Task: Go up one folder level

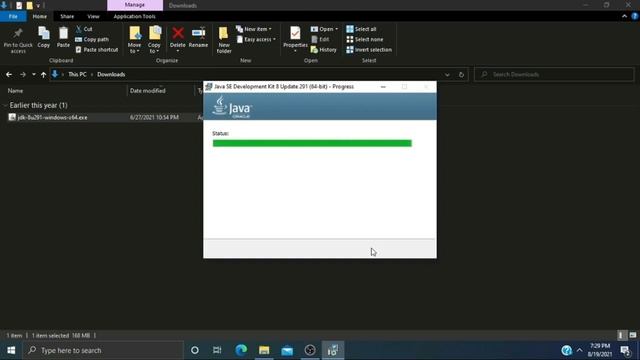Action: [43, 74]
